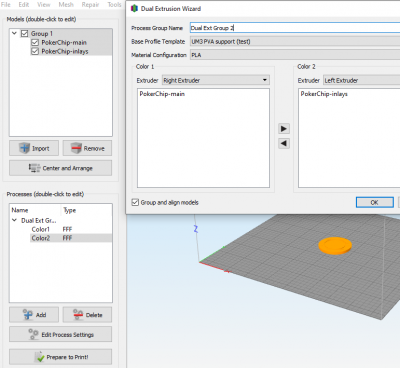This screenshot has width=400, height=368.
Task: Move model to Color 1 with left arrow
Action: (284, 143)
